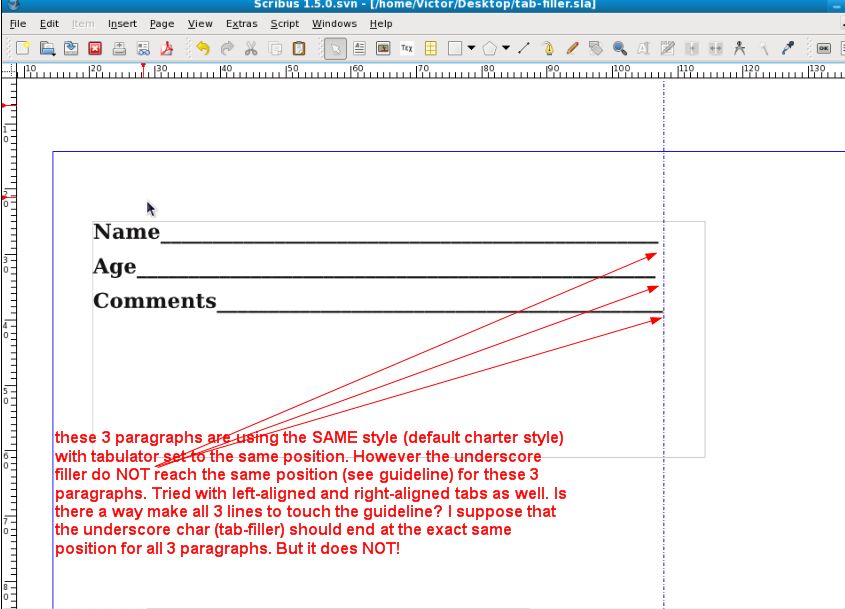Select the Measurements compass tool
The width and height of the screenshot is (845, 609).
coord(740,47)
